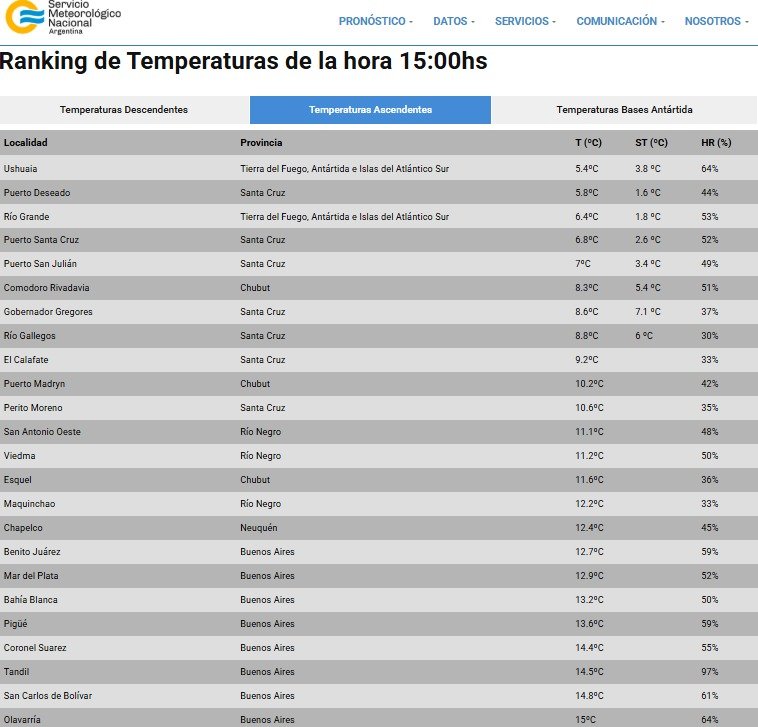
Task: Select the El Calafate row
Action: coord(27,360)
